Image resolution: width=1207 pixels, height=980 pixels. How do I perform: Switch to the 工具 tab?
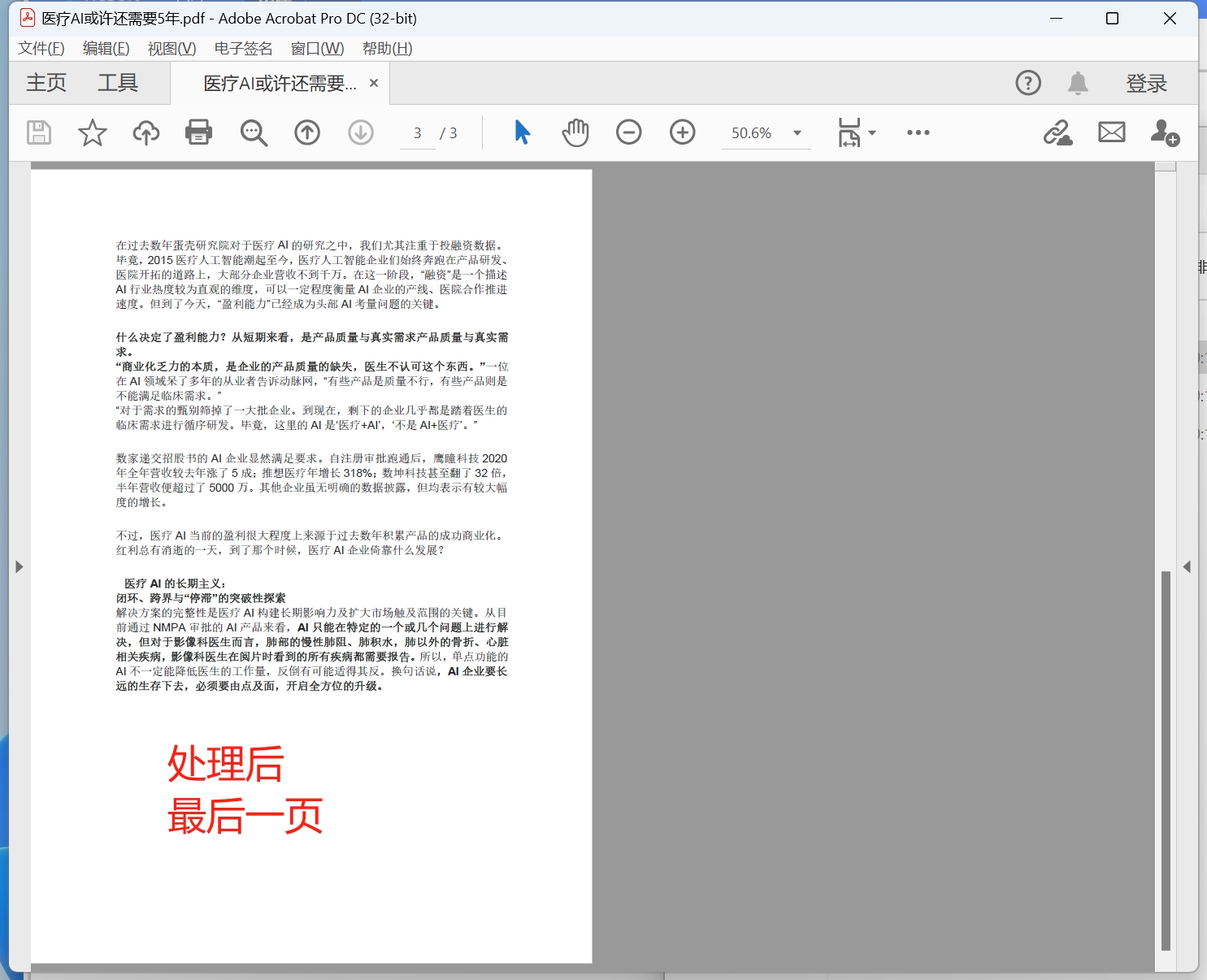119,82
